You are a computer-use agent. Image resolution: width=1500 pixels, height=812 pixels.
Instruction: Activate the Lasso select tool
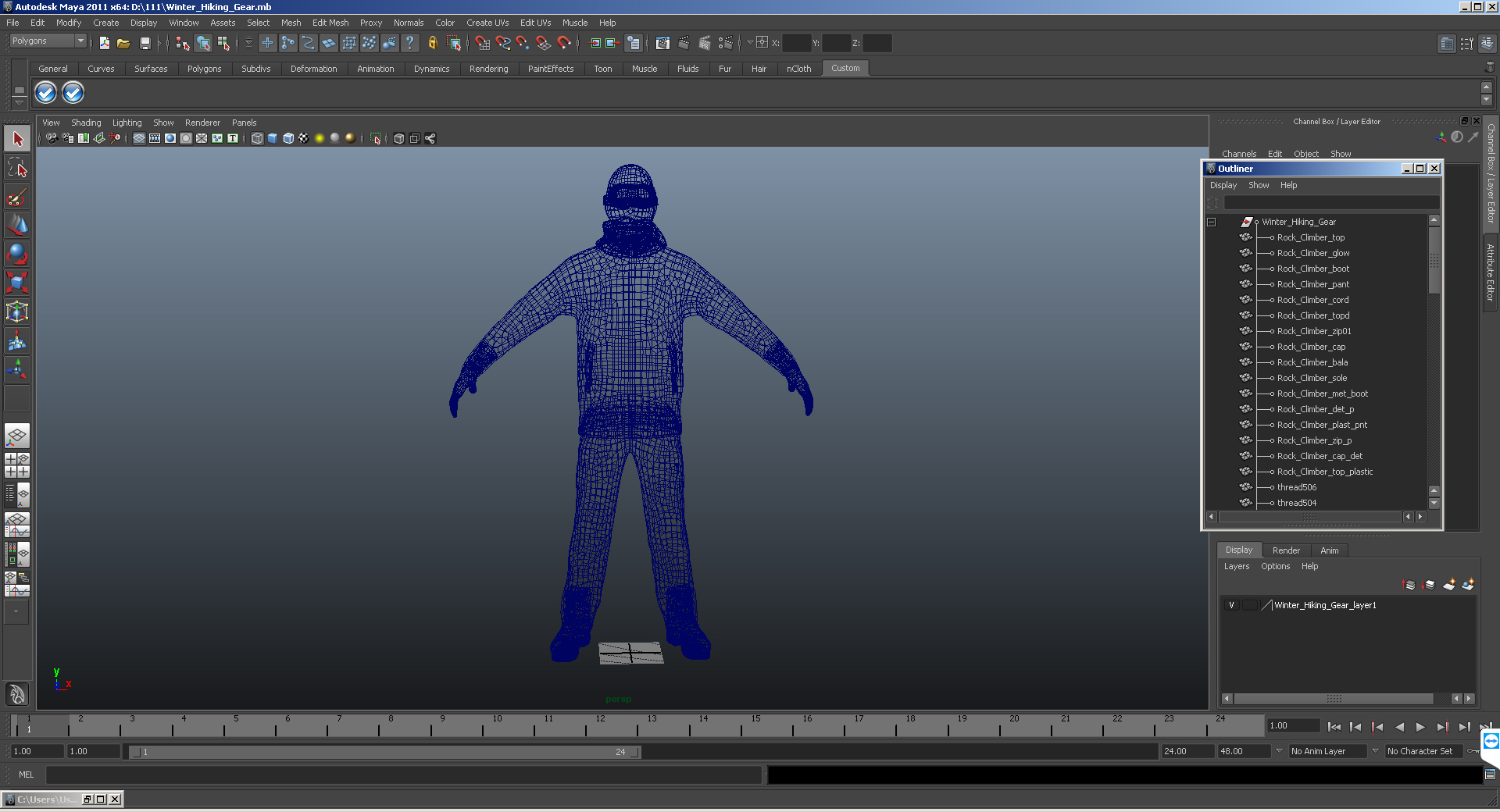pyautogui.click(x=17, y=167)
